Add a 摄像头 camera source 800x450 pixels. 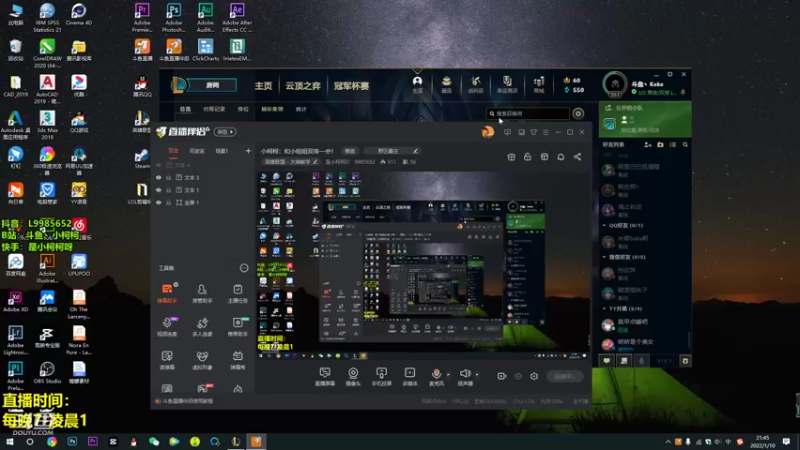[x=353, y=377]
